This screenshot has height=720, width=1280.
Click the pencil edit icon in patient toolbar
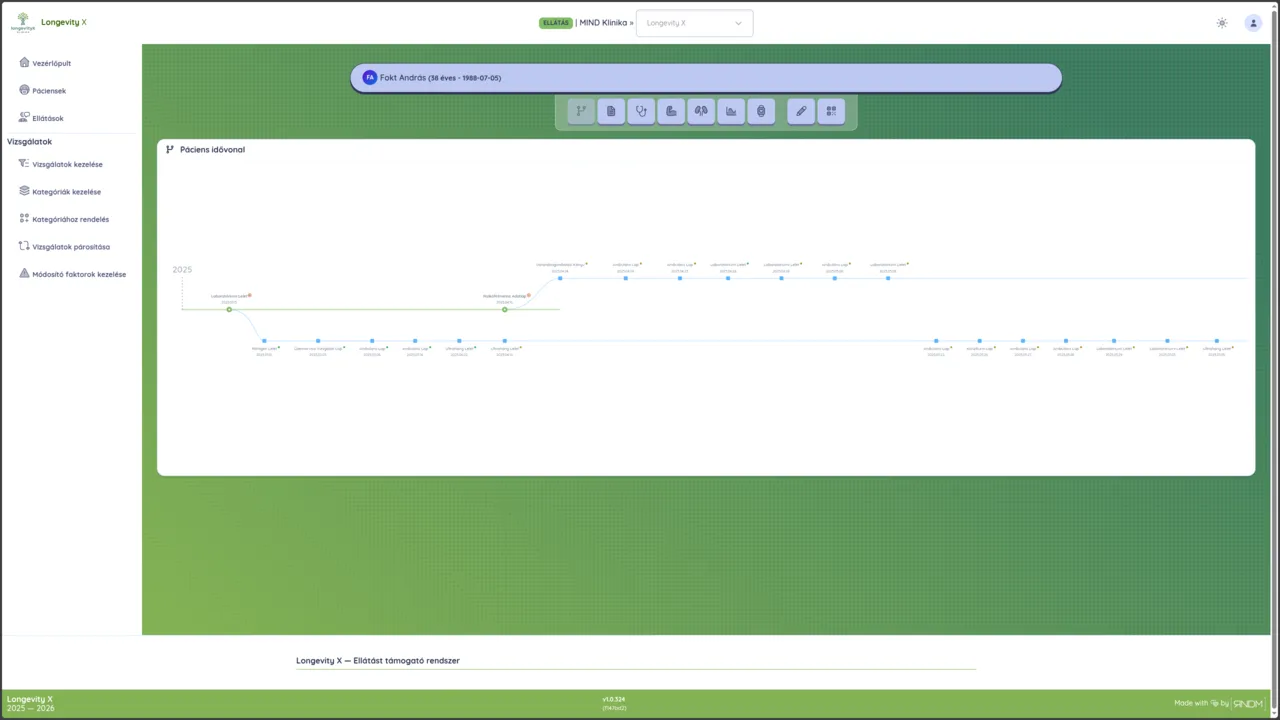click(x=801, y=111)
